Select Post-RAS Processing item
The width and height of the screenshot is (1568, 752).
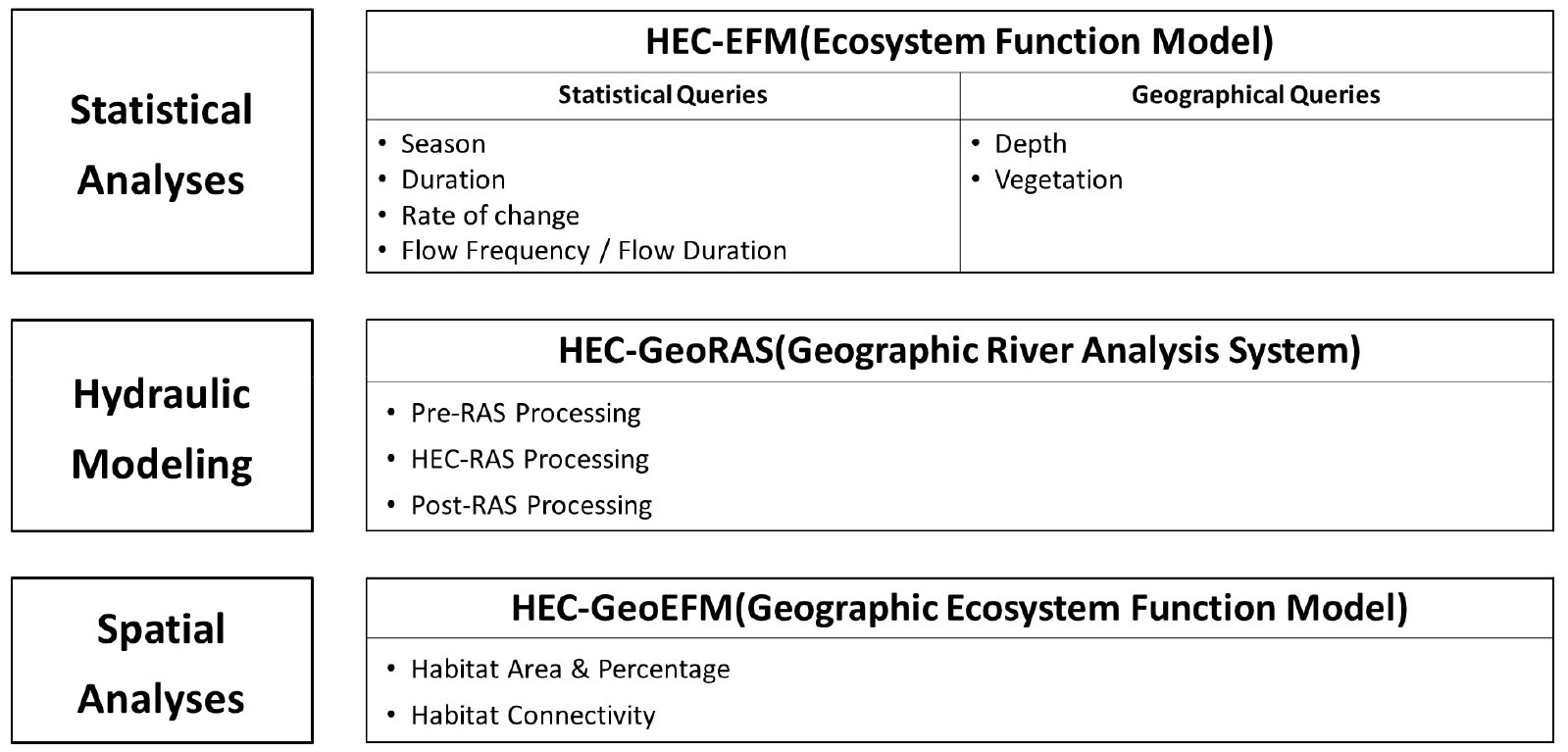tap(531, 506)
